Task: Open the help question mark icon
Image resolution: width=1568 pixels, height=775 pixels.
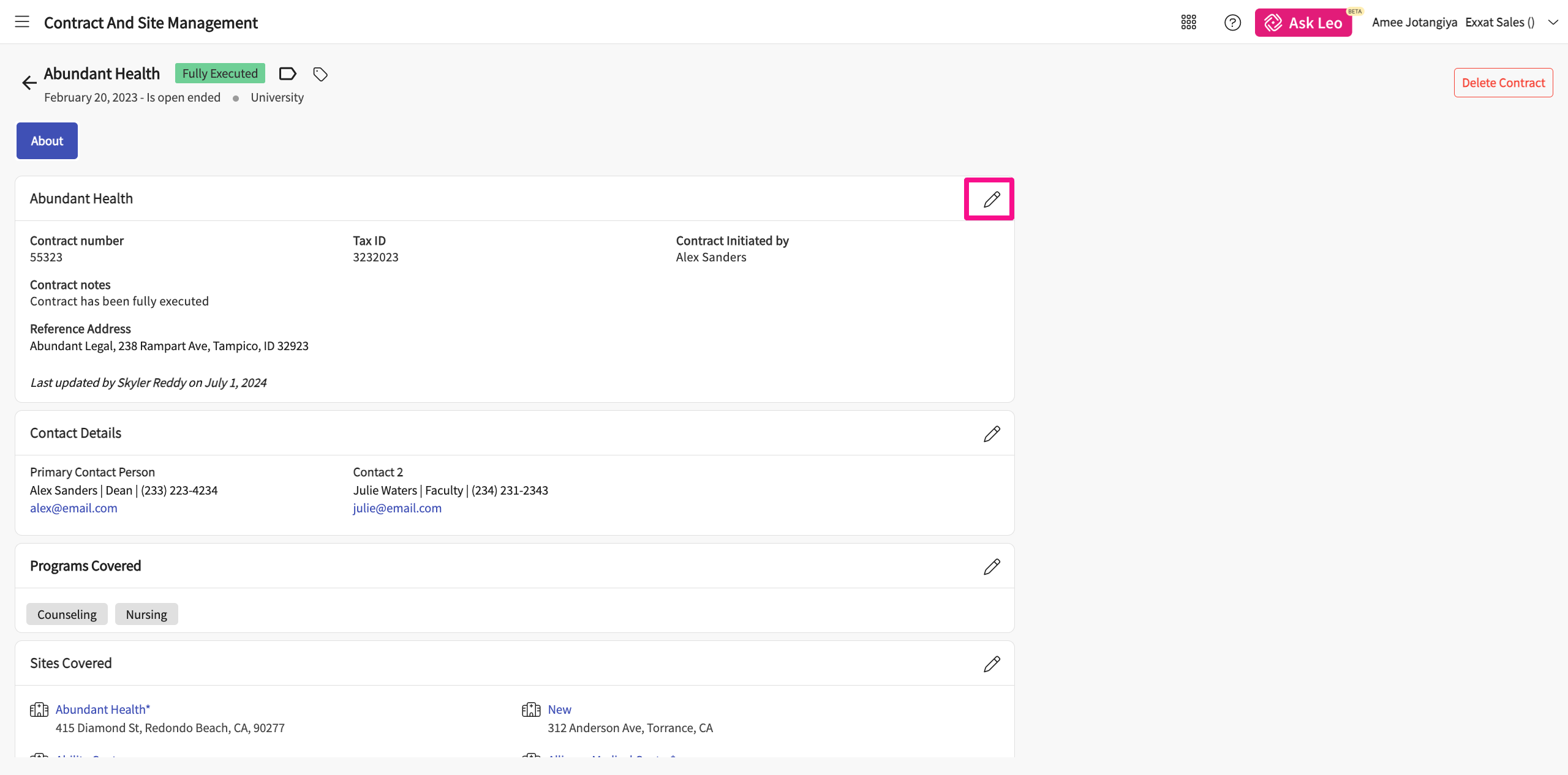Action: click(1232, 23)
